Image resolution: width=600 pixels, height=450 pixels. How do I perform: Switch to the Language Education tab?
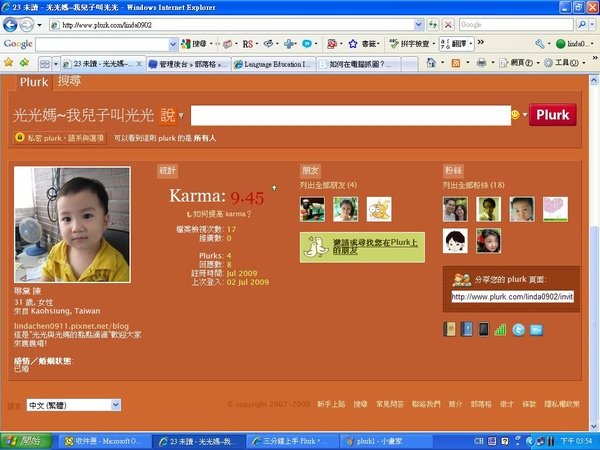tap(274, 64)
